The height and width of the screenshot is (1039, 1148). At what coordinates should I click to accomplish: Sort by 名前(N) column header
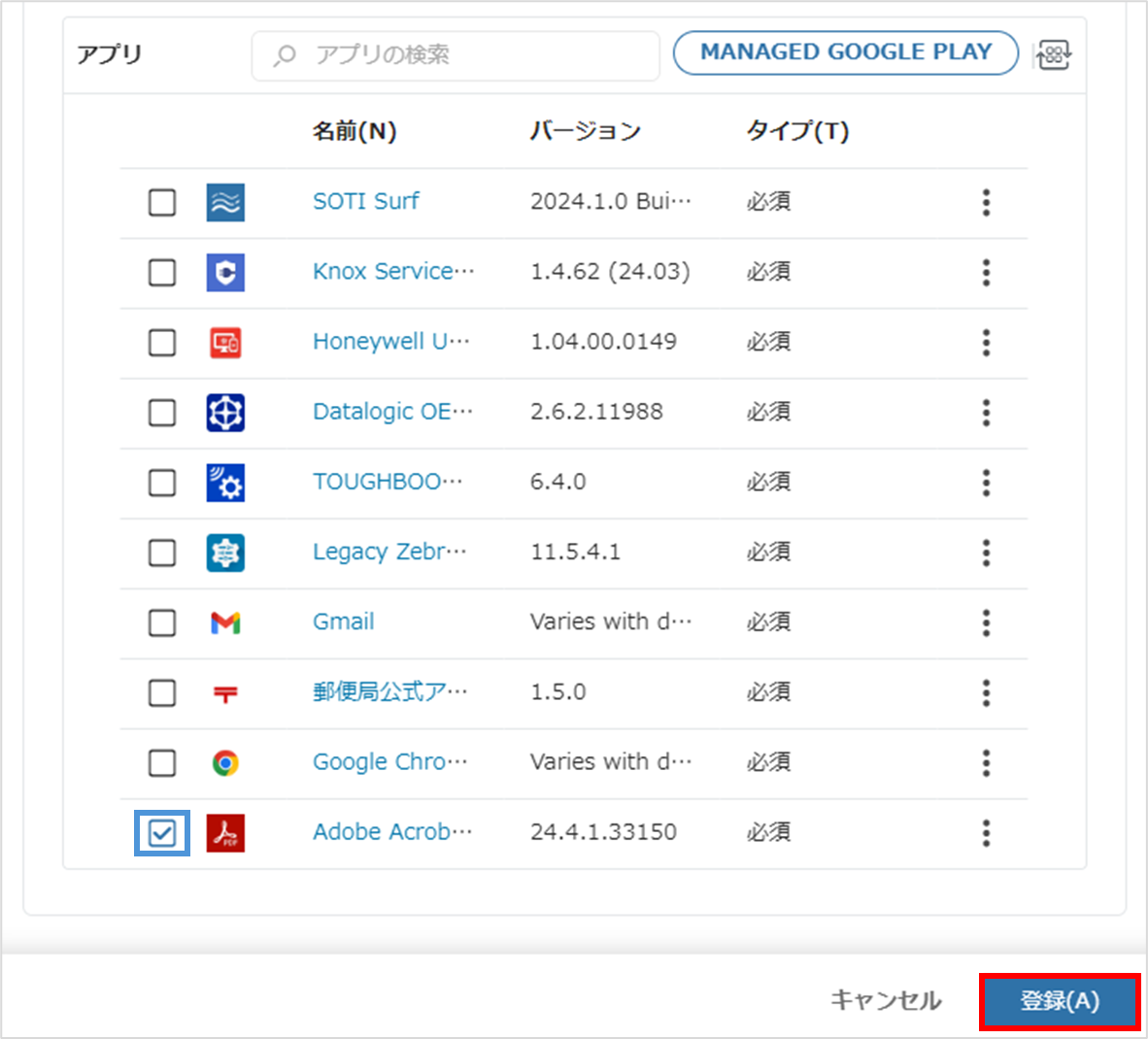[x=355, y=131]
